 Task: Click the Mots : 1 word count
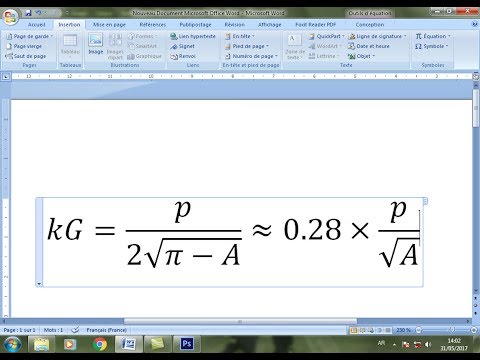53,330
